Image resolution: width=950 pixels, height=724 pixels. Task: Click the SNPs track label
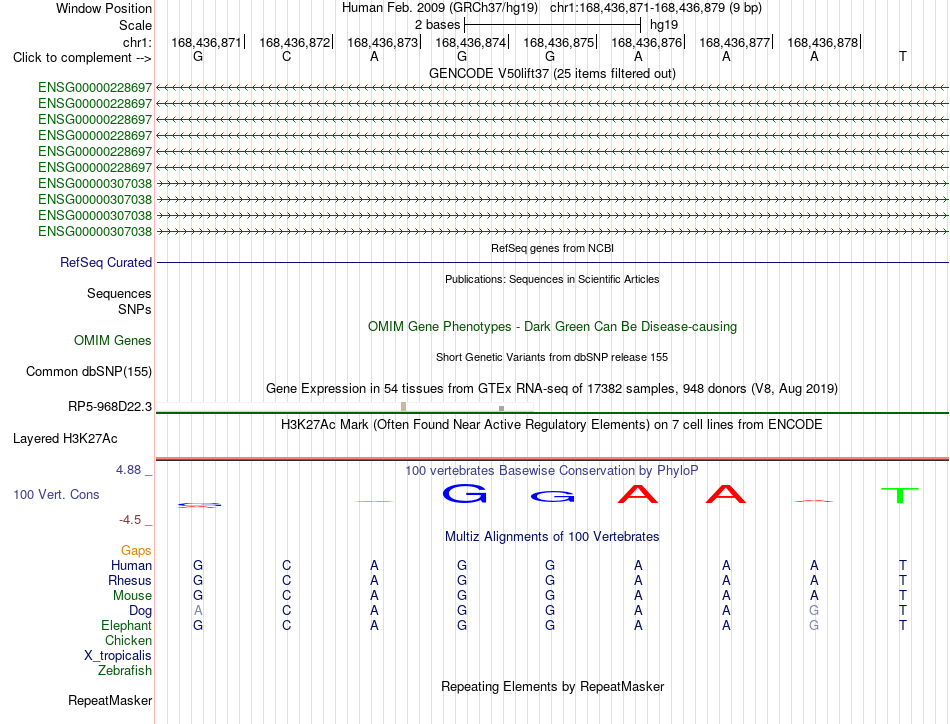[x=135, y=309]
